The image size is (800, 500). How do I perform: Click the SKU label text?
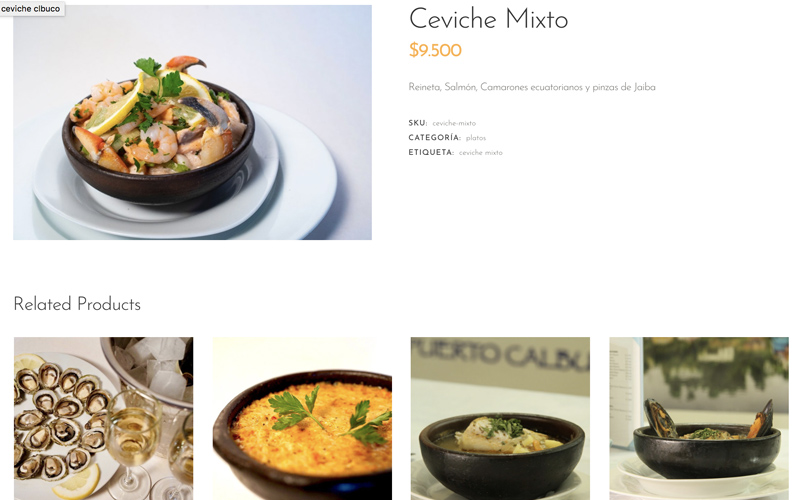[x=418, y=123]
